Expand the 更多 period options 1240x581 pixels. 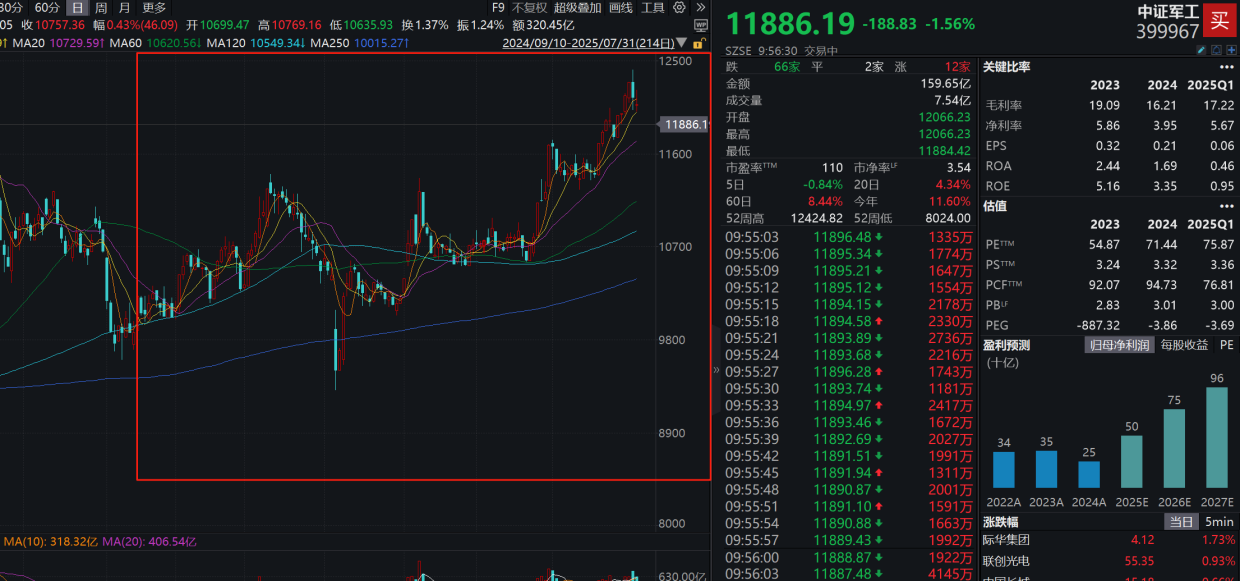(x=154, y=7)
